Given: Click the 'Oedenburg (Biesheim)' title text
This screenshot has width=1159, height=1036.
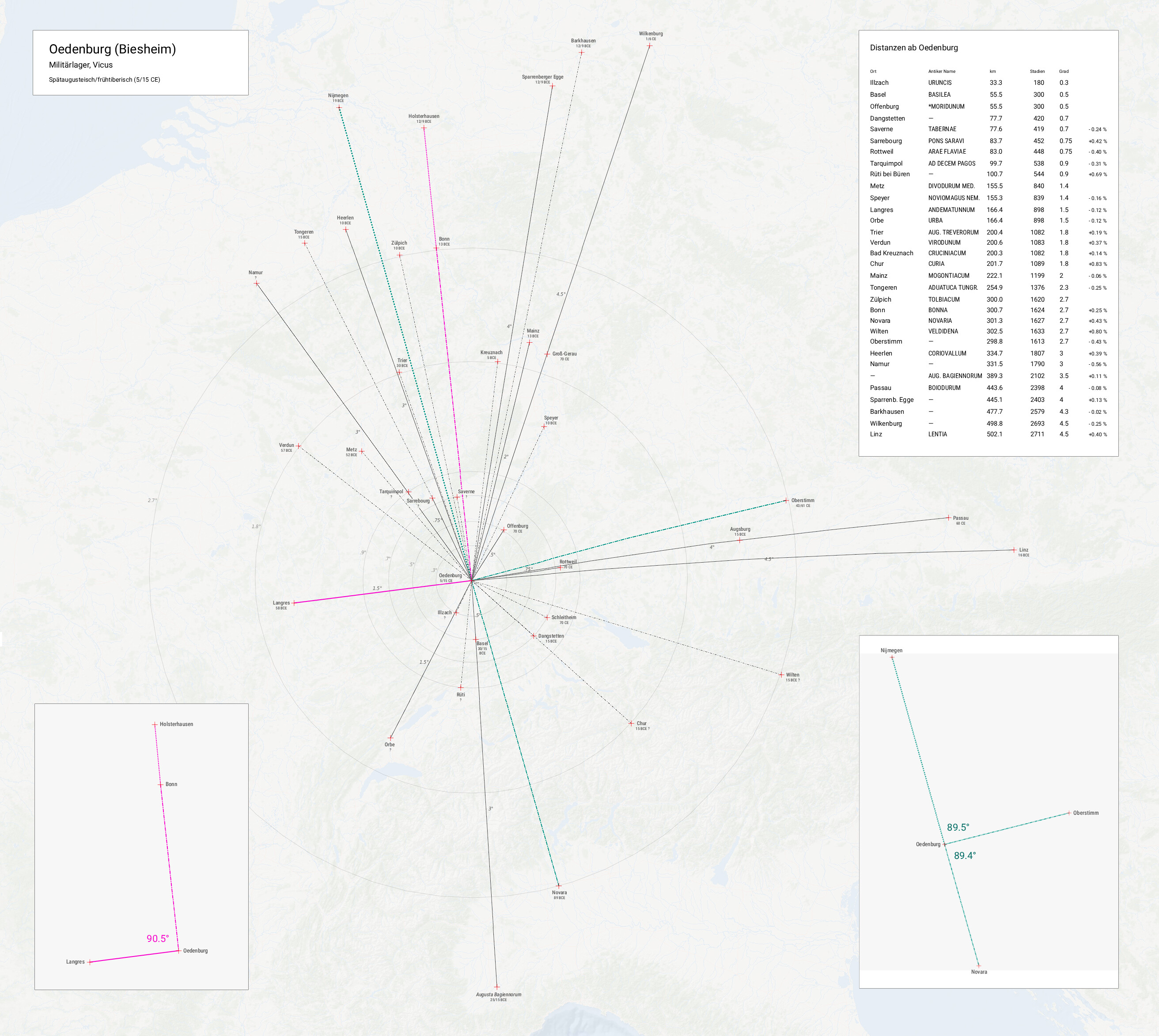Looking at the screenshot, I should coord(112,49).
